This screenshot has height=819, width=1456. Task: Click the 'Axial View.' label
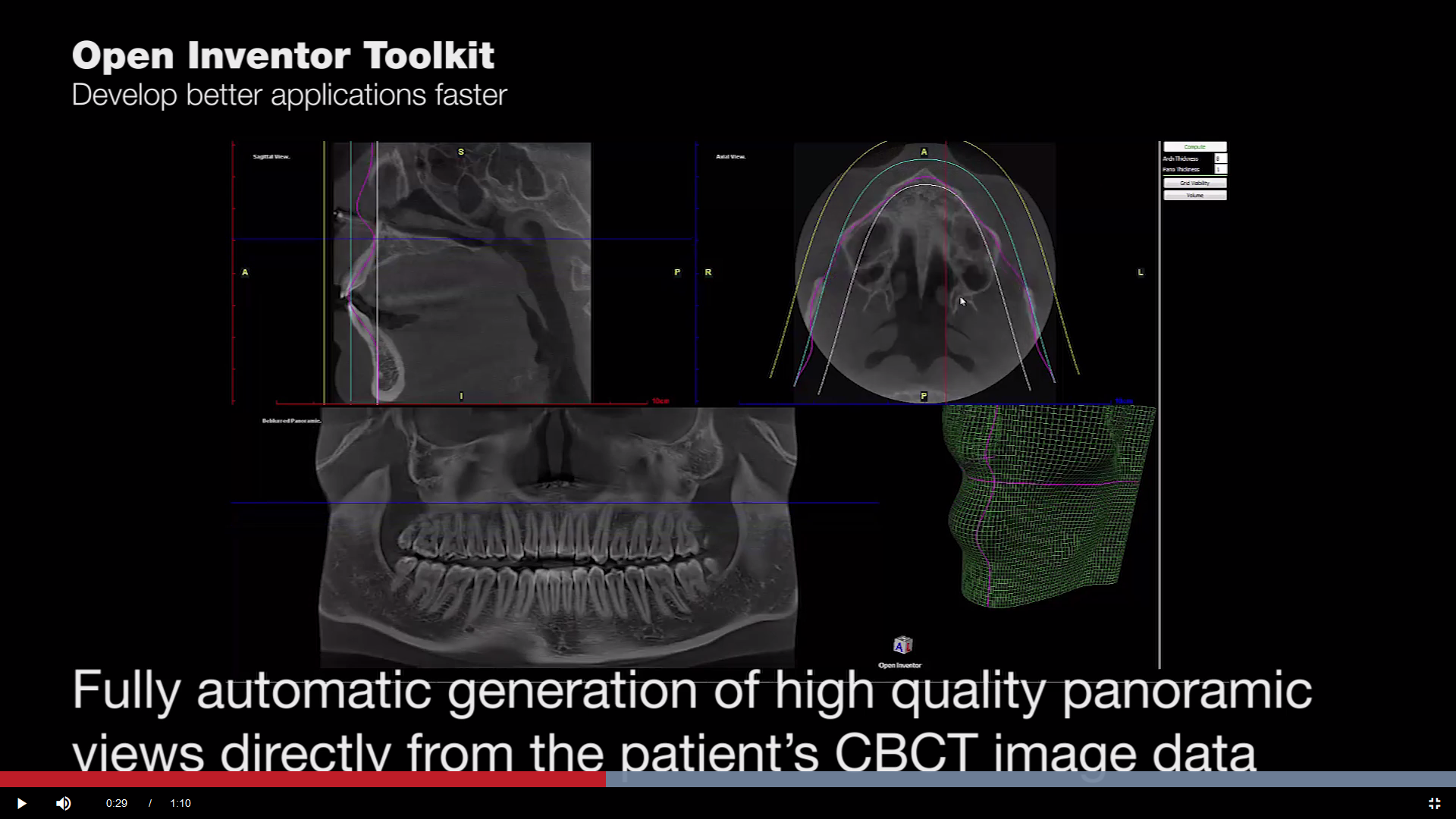point(731,156)
